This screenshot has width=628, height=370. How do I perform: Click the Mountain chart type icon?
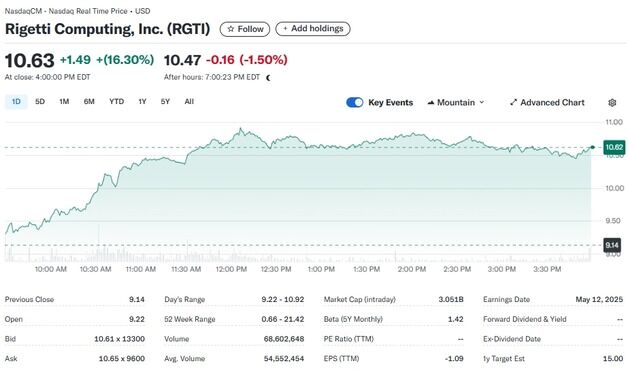(x=431, y=103)
